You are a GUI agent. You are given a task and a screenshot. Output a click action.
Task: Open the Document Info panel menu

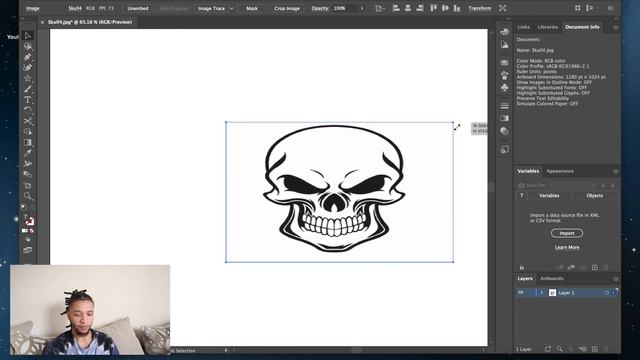coord(616,27)
